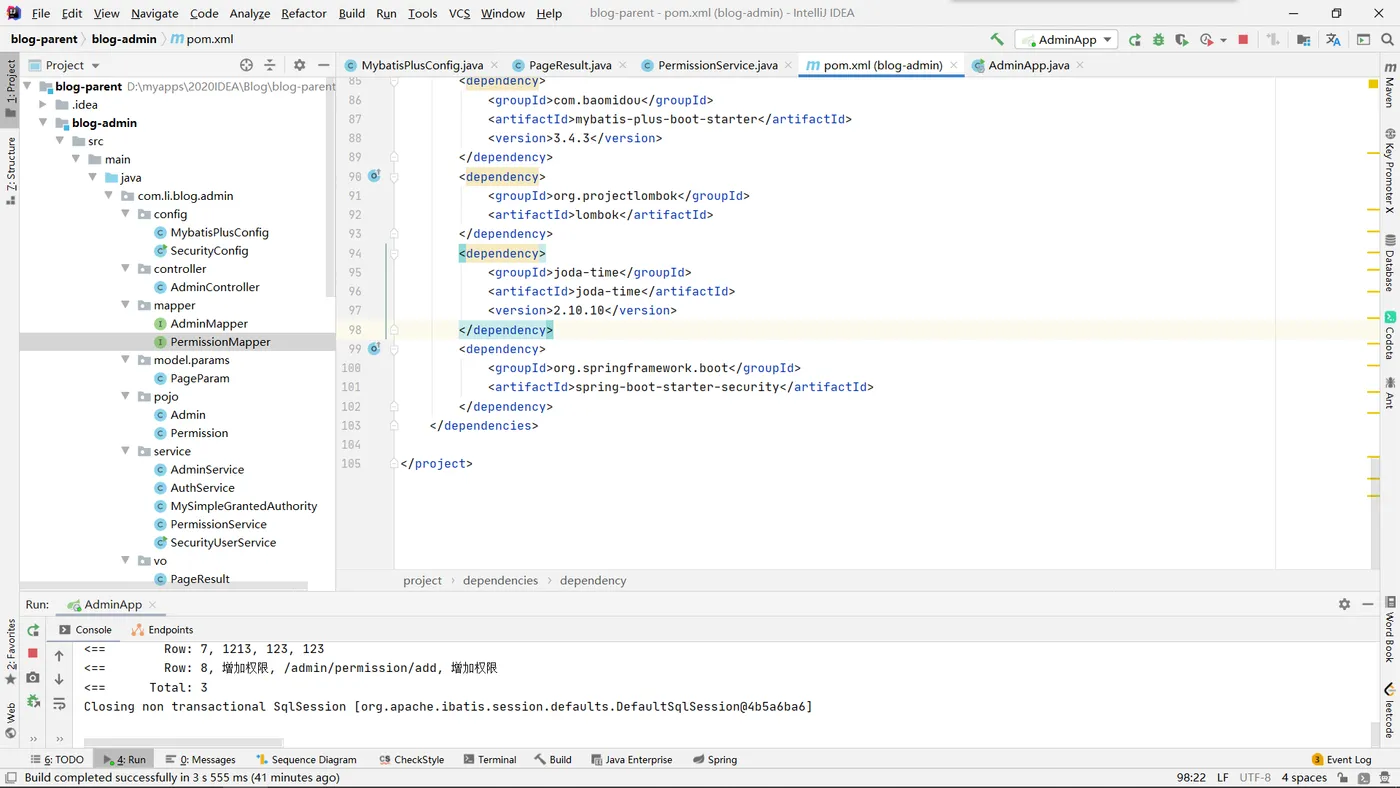1400x788 pixels.
Task: Open the Terminal tool window button
Action: click(x=489, y=759)
